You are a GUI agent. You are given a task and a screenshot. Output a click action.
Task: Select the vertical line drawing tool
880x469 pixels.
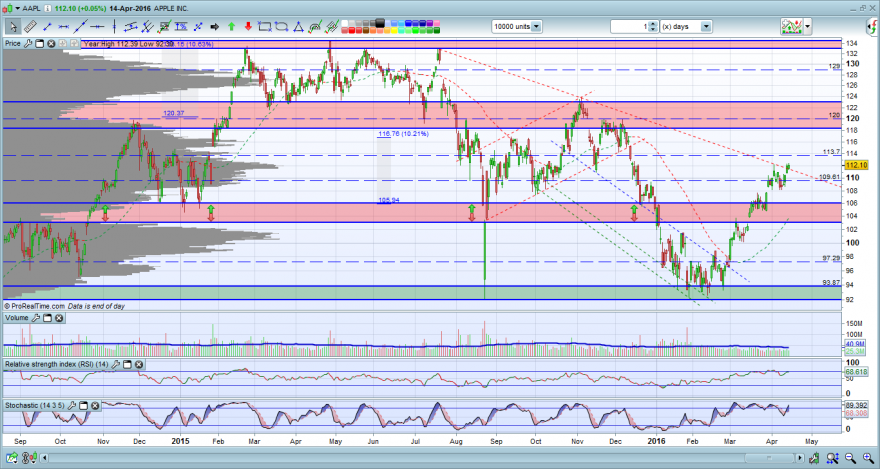[114, 26]
